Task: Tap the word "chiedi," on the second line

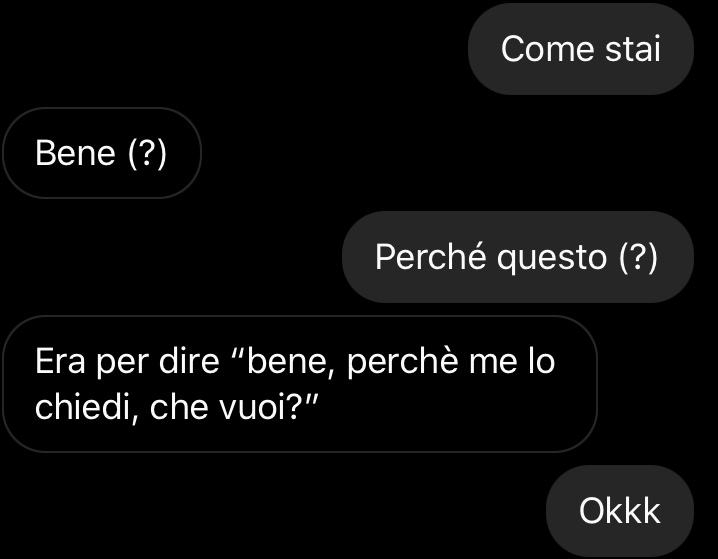Action: click(88, 409)
